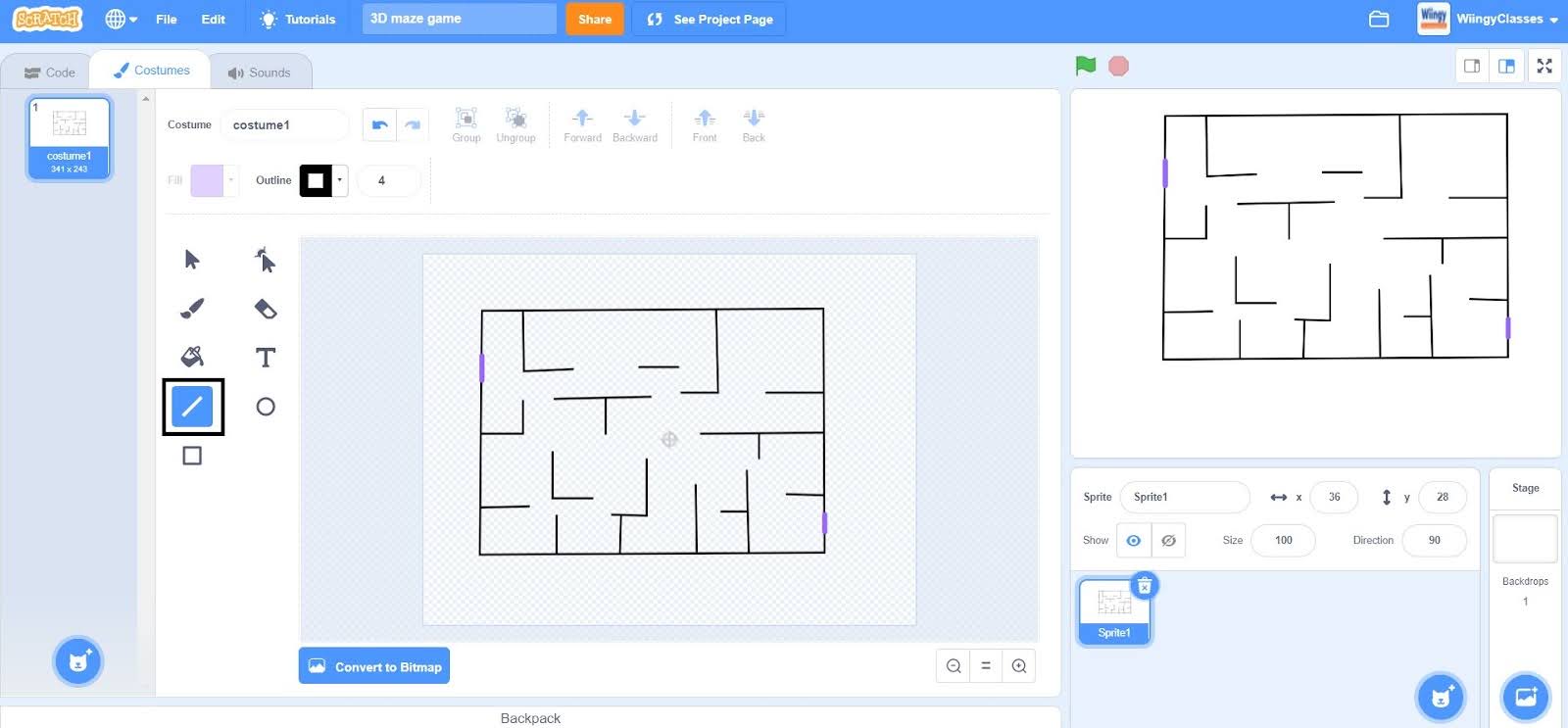Zoom in the costume canvas
Image resolution: width=1568 pixels, height=728 pixels.
pyautogui.click(x=1019, y=666)
